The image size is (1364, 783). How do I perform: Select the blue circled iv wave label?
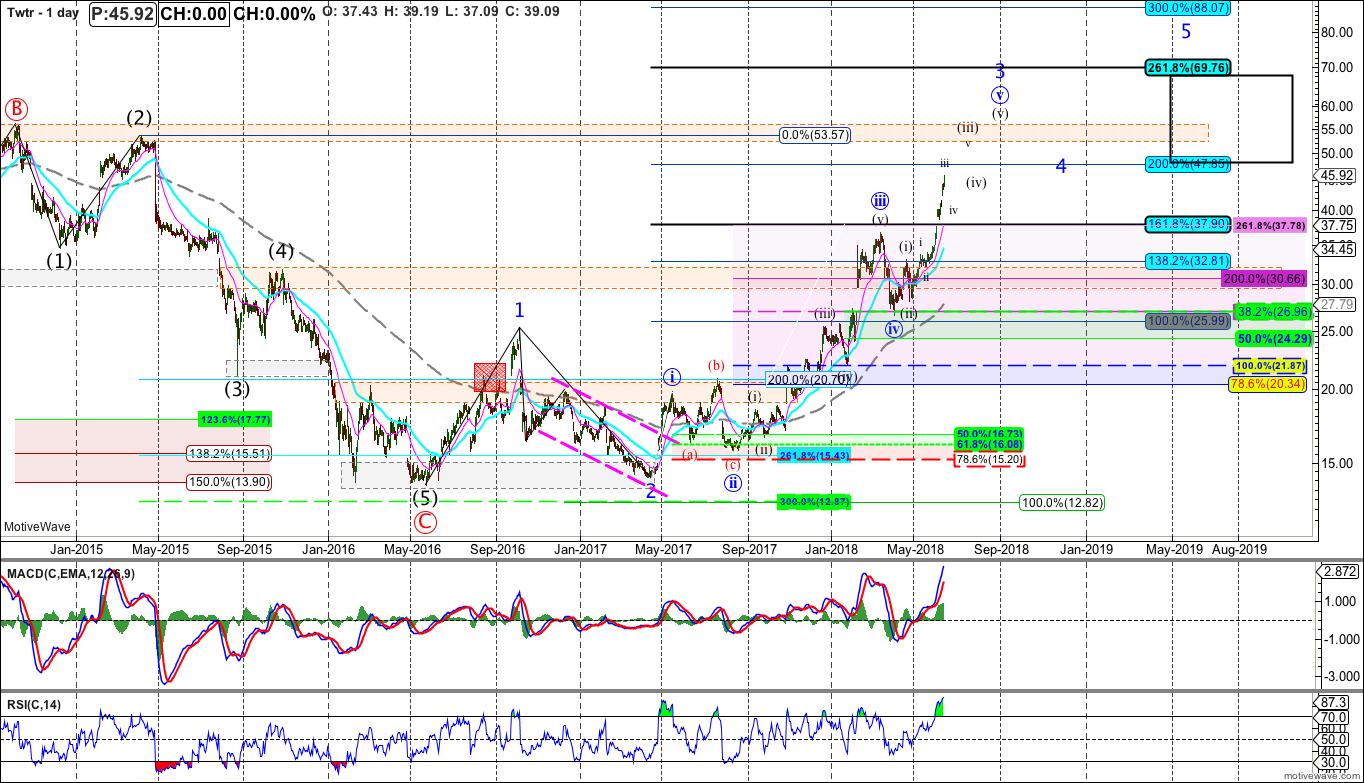[x=893, y=328]
